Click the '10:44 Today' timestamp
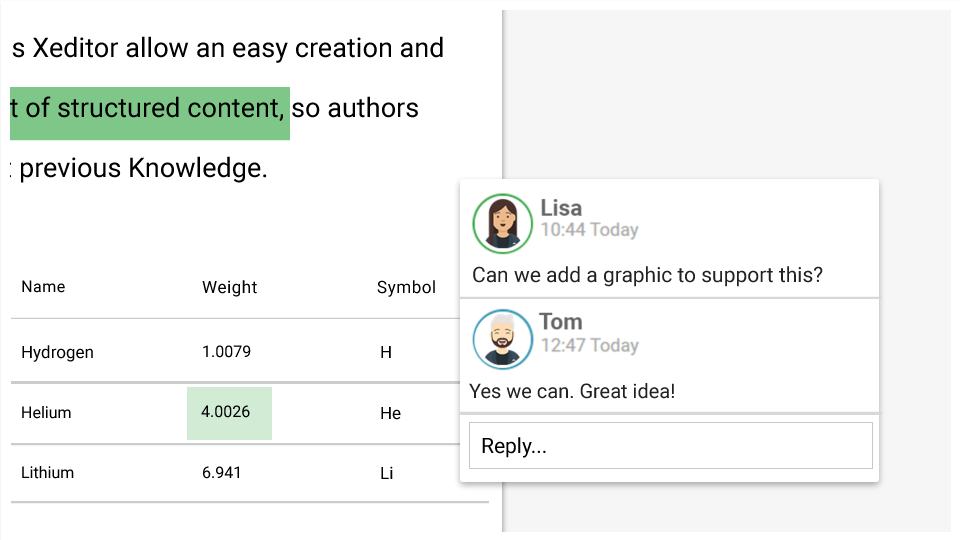The image size is (960, 540). [590, 230]
